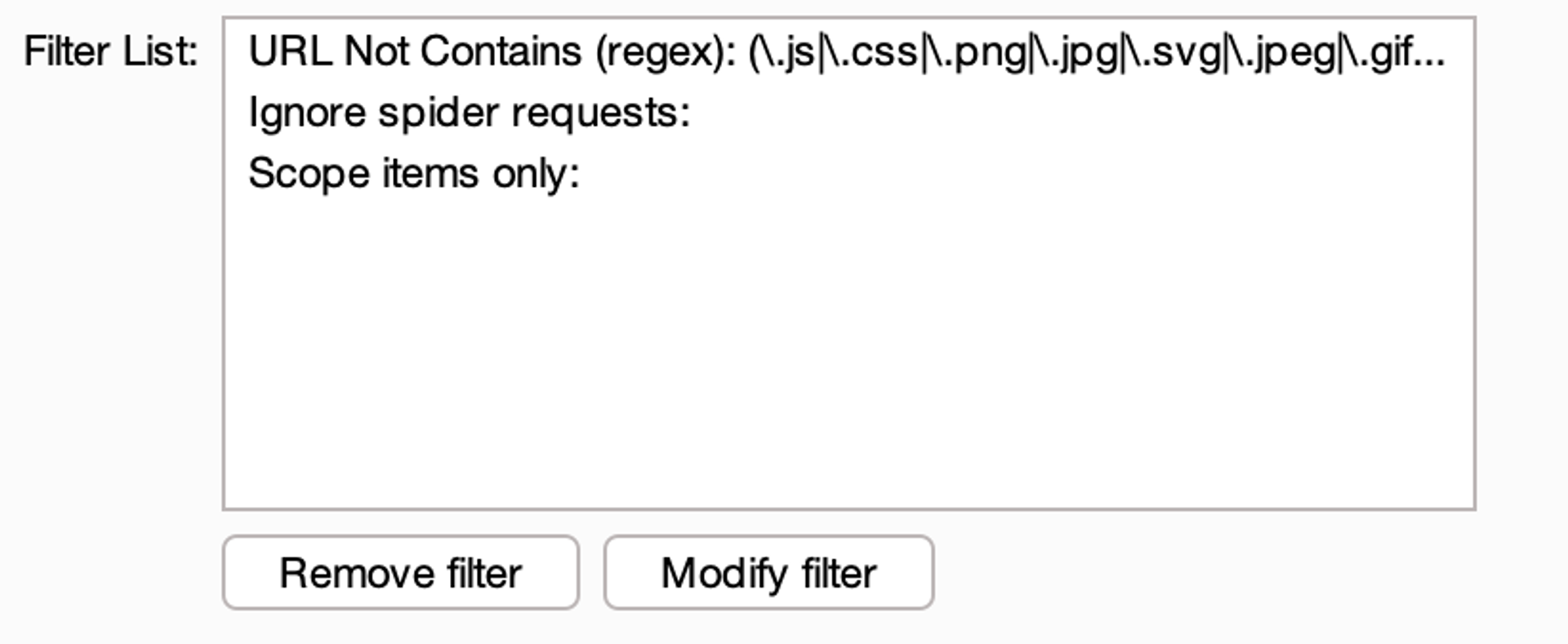The width and height of the screenshot is (1568, 644).
Task: Choose the first Filter List row
Action: point(849,51)
